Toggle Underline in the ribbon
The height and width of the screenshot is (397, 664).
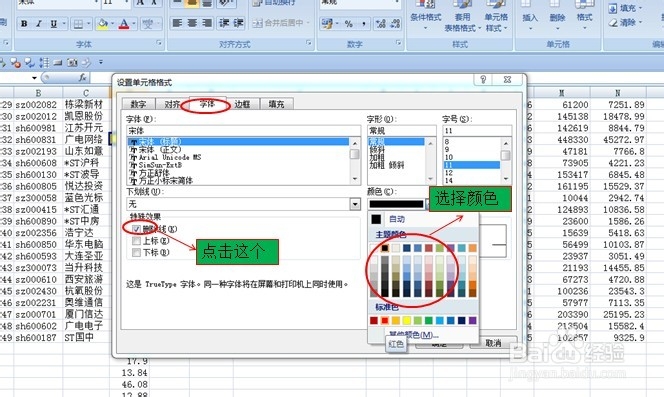point(53,24)
